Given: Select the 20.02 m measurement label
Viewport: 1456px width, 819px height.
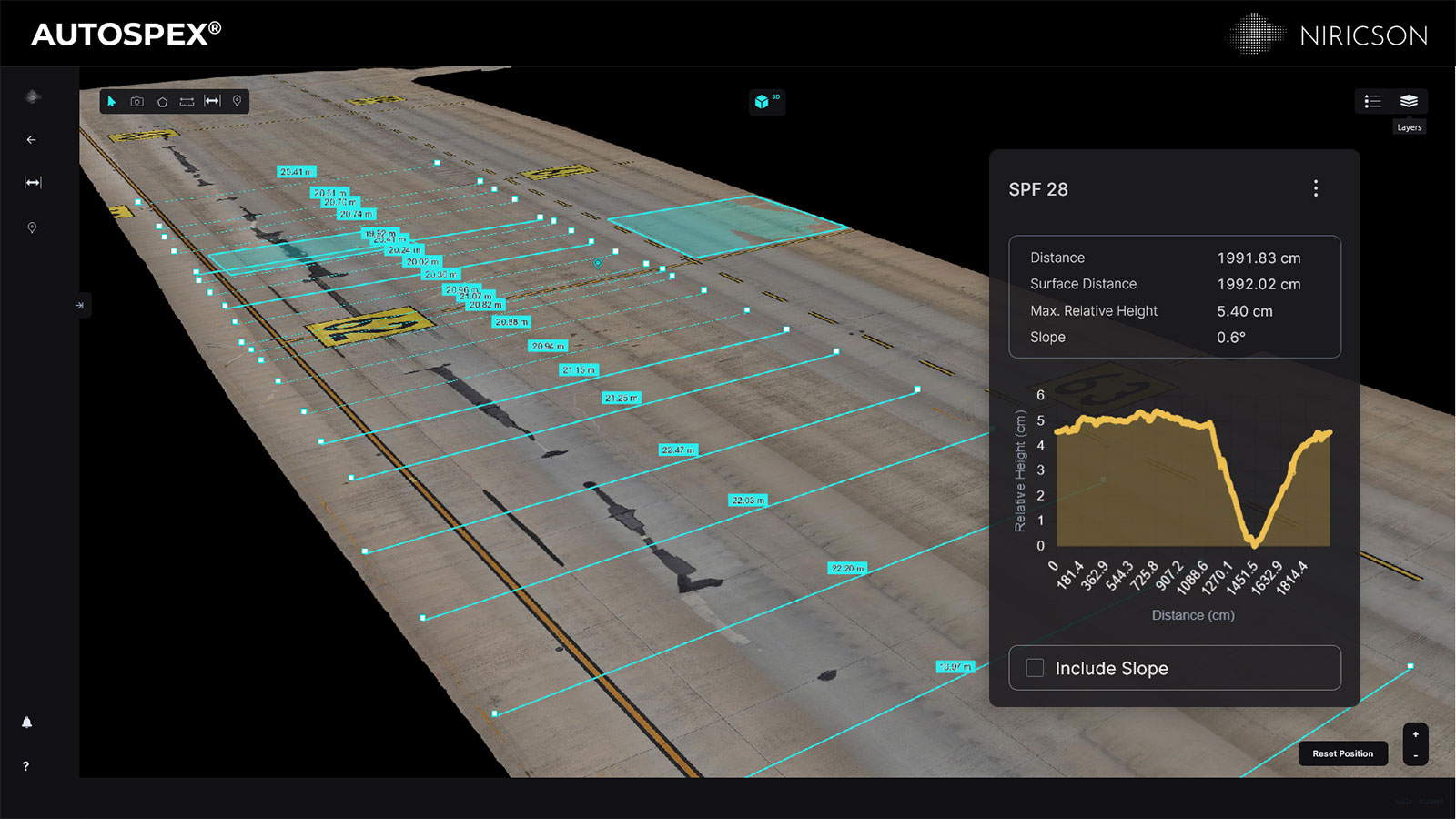Looking at the screenshot, I should click(x=422, y=262).
